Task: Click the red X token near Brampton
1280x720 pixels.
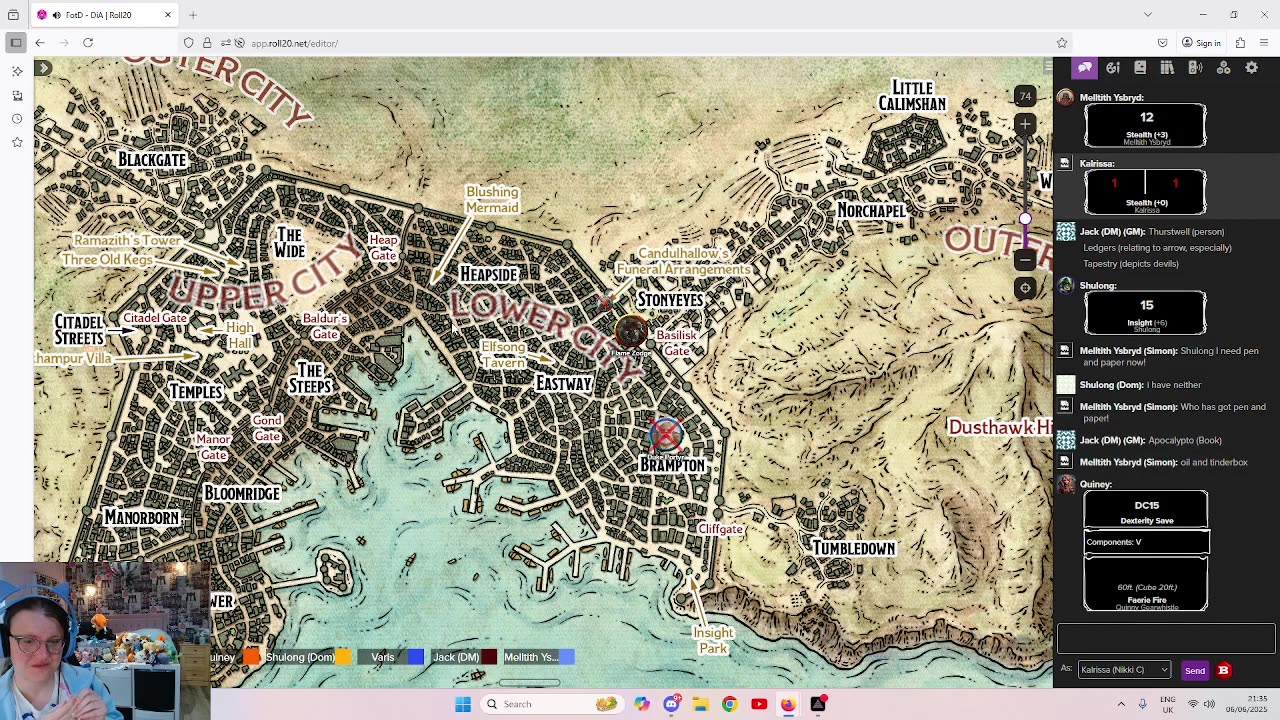Action: click(x=667, y=435)
